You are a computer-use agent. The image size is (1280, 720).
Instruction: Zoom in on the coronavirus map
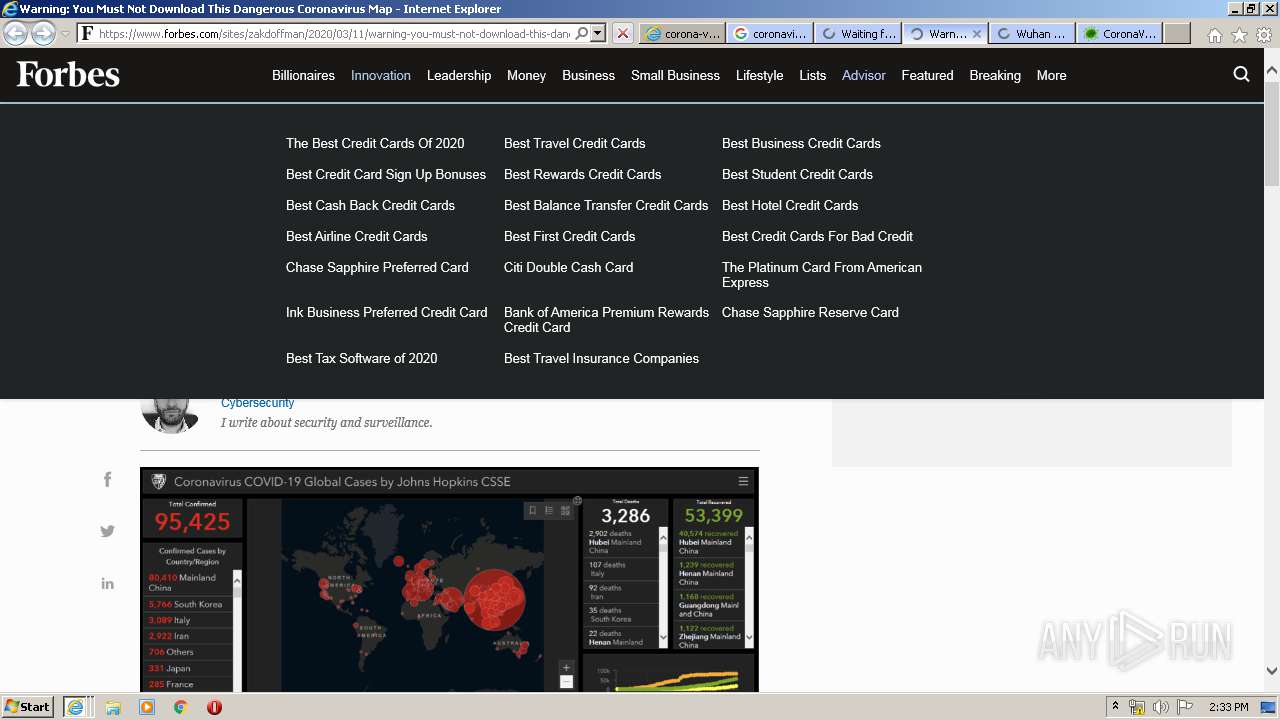(566, 667)
